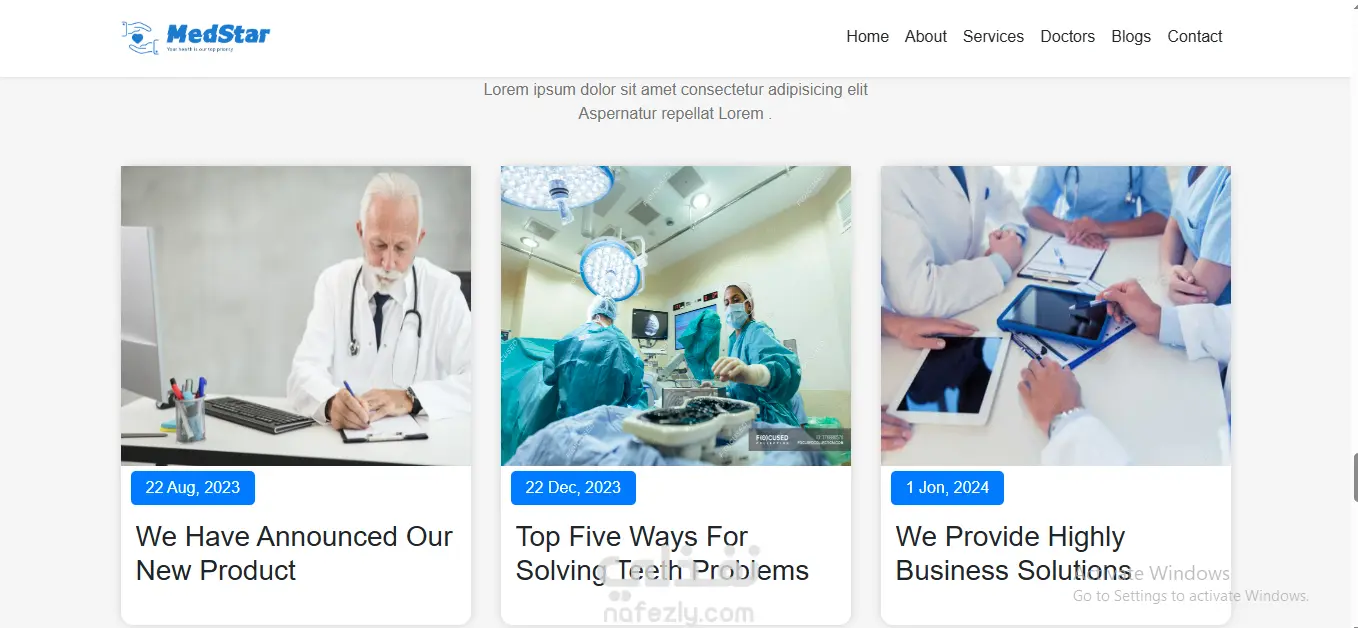Navigate to Blogs section

(1131, 36)
